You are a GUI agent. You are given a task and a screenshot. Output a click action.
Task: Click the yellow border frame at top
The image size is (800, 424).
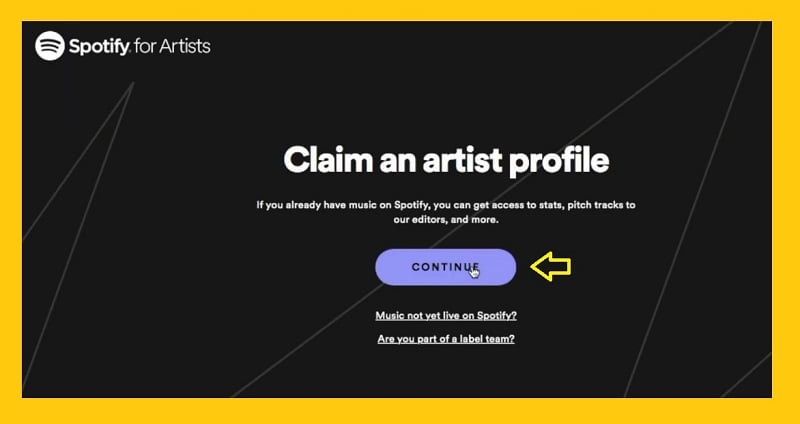[x=400, y=10]
